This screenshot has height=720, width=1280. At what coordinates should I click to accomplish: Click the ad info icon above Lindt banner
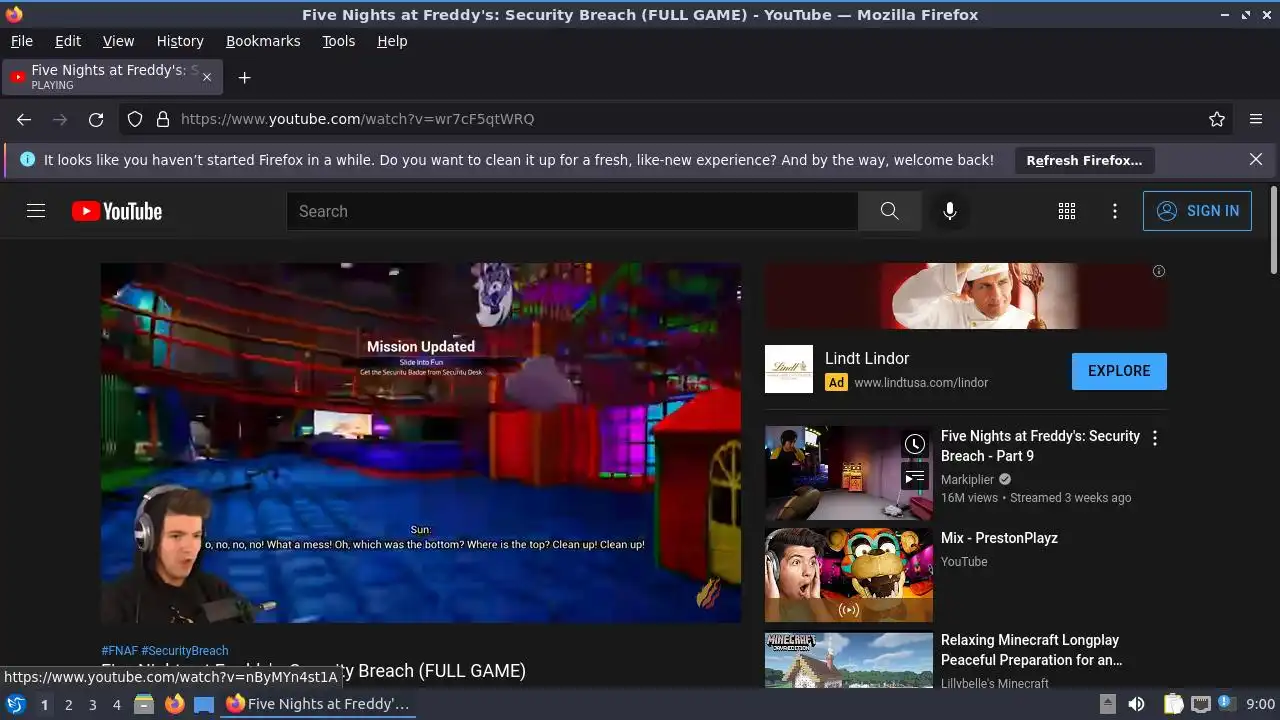point(1159,271)
